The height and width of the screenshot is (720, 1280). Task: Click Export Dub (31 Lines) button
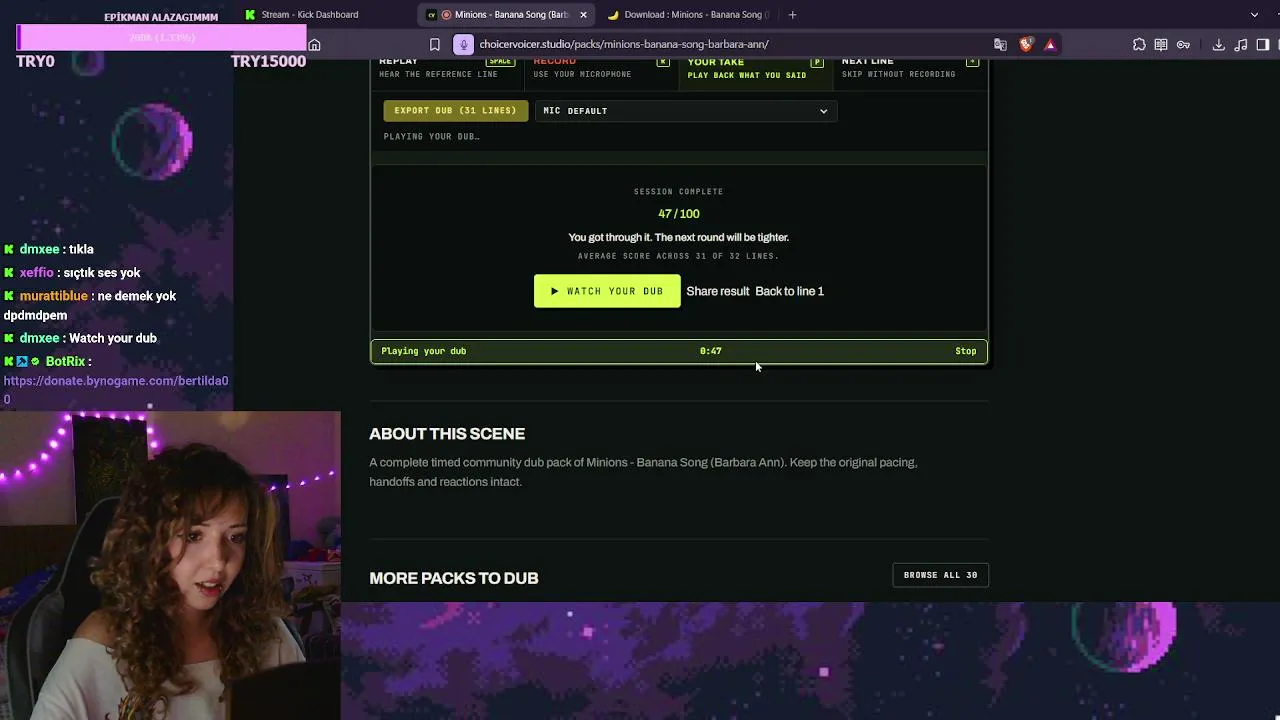455,111
